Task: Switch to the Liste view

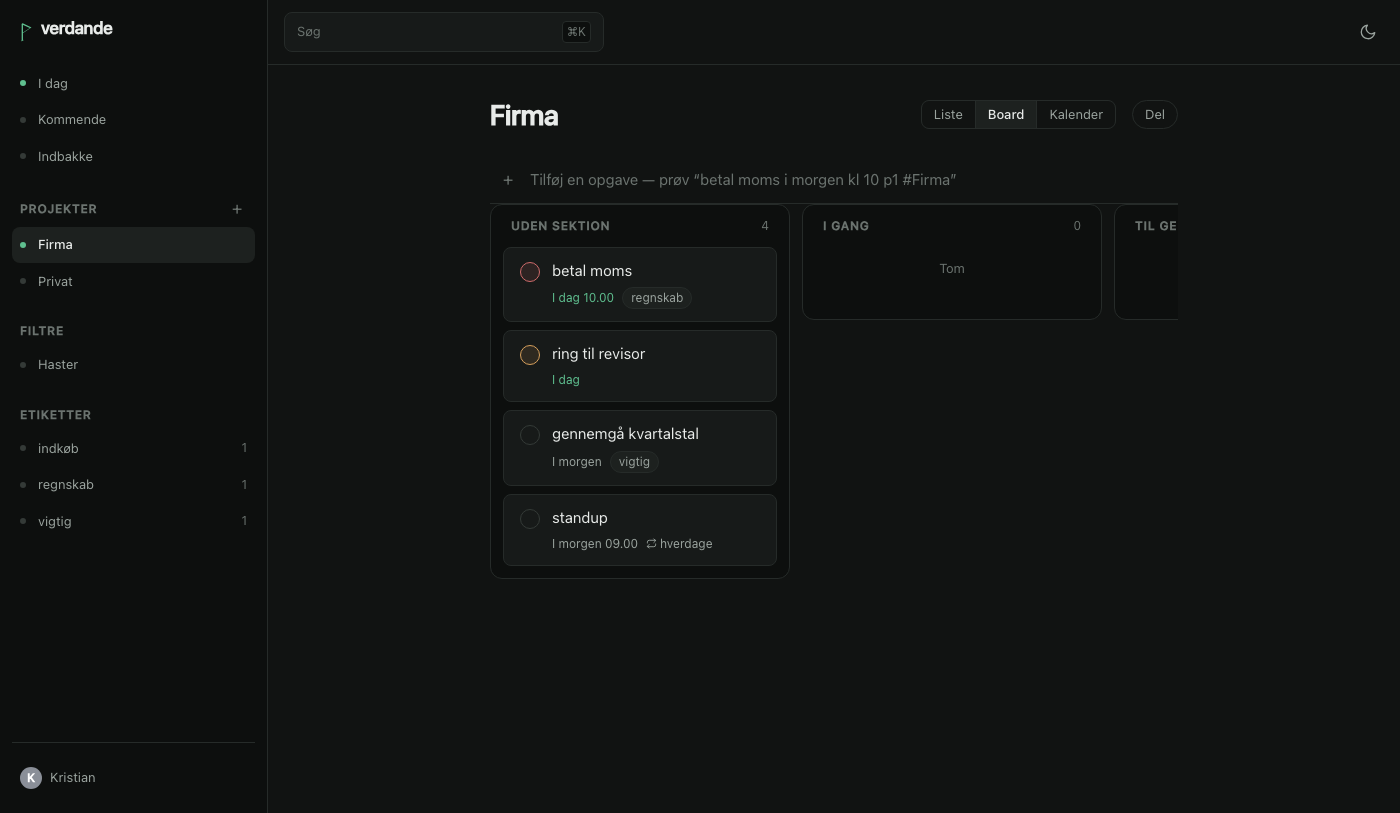Action: 948,114
